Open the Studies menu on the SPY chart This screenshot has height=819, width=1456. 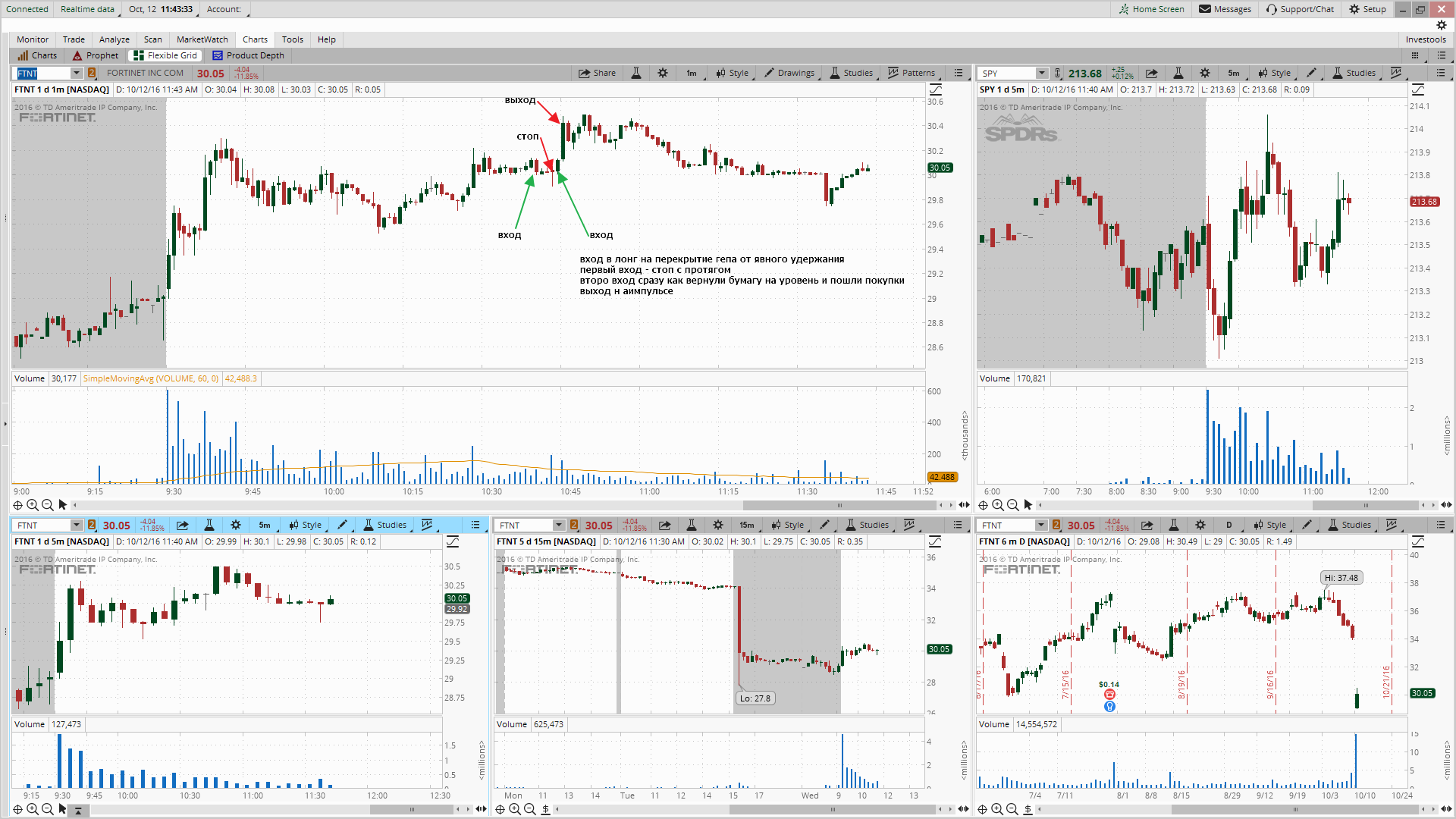pos(1354,73)
